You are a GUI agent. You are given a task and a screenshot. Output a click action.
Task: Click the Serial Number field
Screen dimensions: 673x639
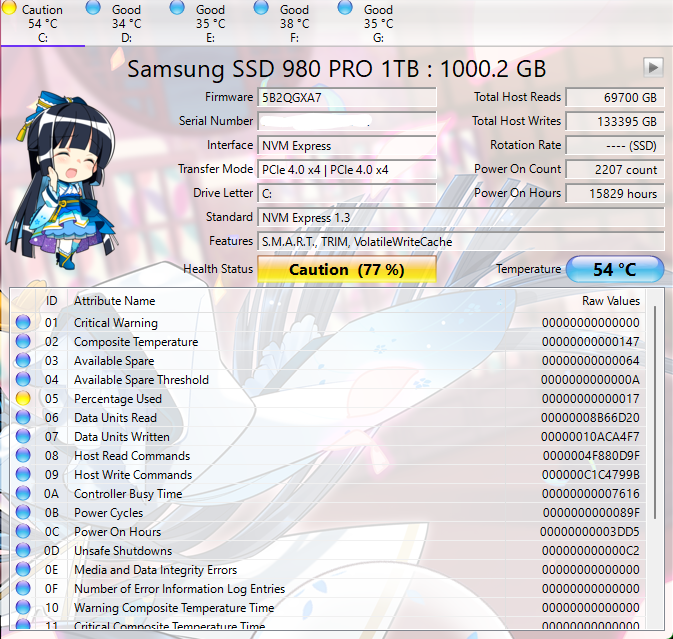click(x=347, y=121)
